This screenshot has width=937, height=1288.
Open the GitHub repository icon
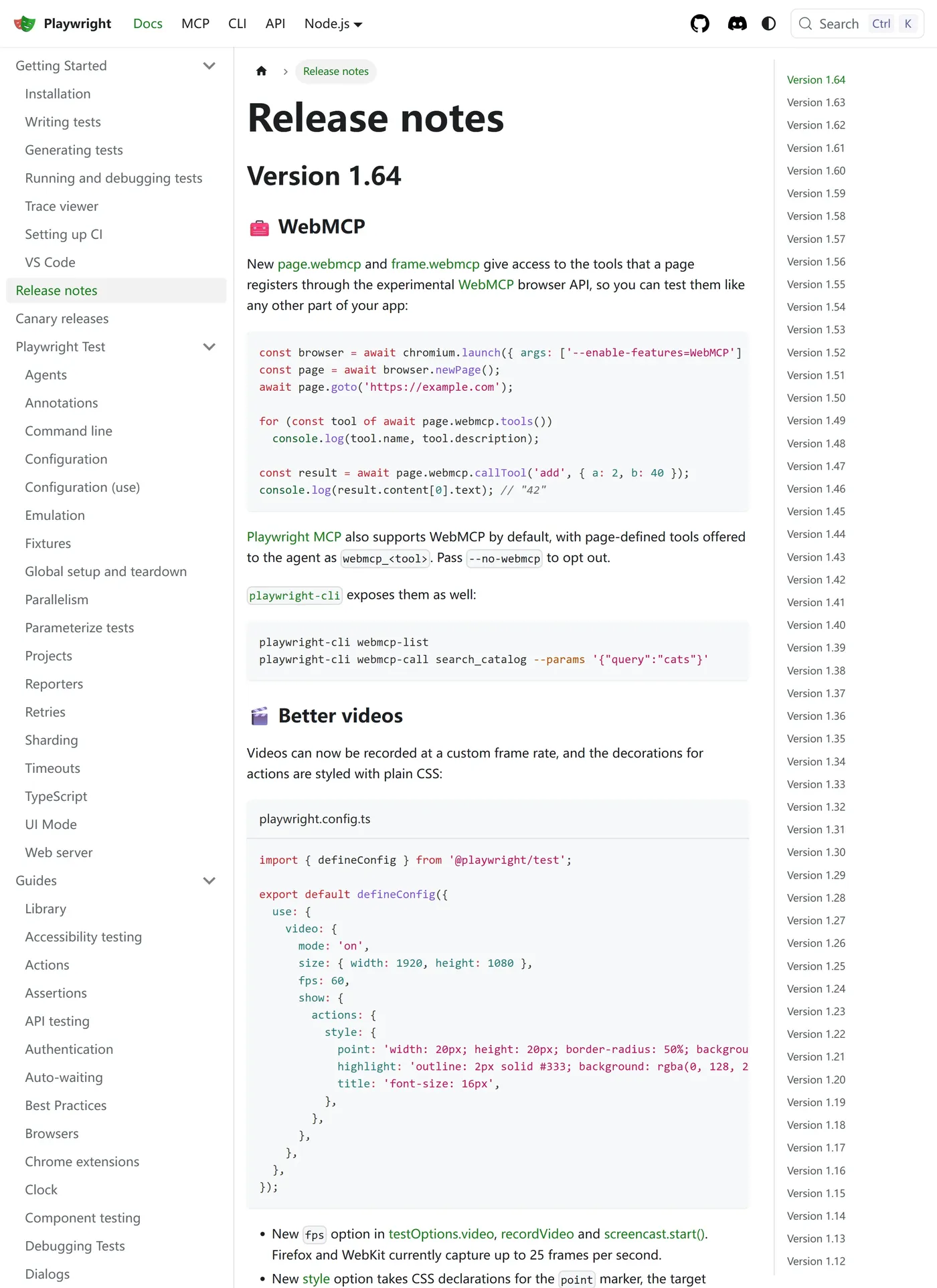(x=699, y=24)
